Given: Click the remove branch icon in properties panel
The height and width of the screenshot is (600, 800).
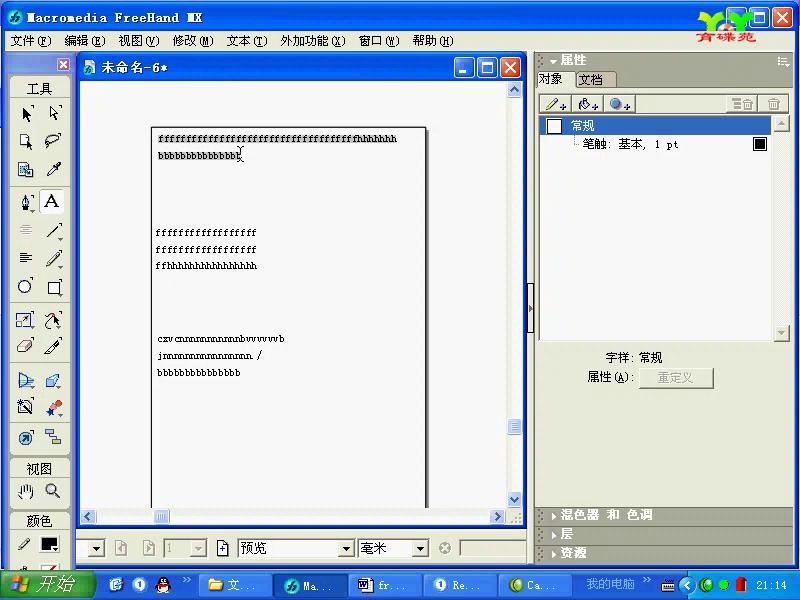Looking at the screenshot, I should (x=742, y=104).
